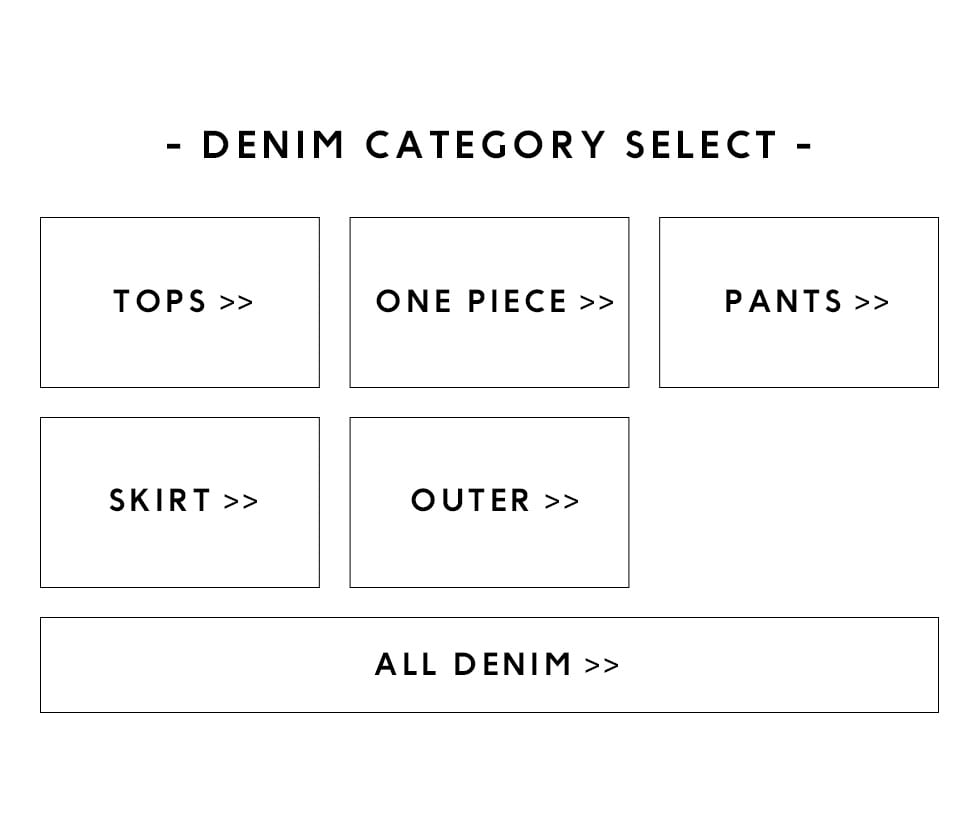The image size is (980, 830).
Task: Click the DENIM CATEGORY SELECT heading
Action: [x=489, y=146]
